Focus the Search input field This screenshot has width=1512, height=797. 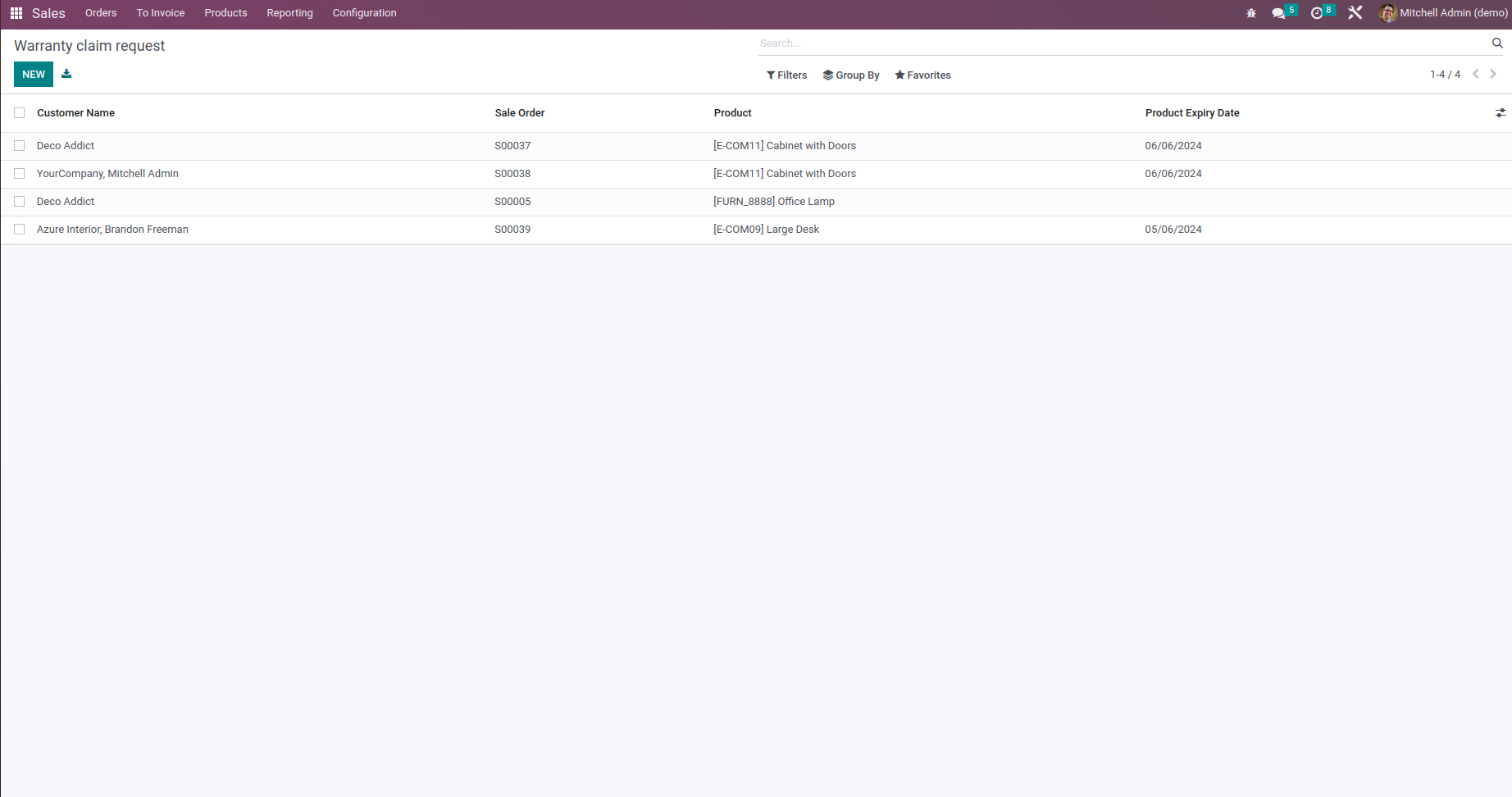click(x=1123, y=43)
